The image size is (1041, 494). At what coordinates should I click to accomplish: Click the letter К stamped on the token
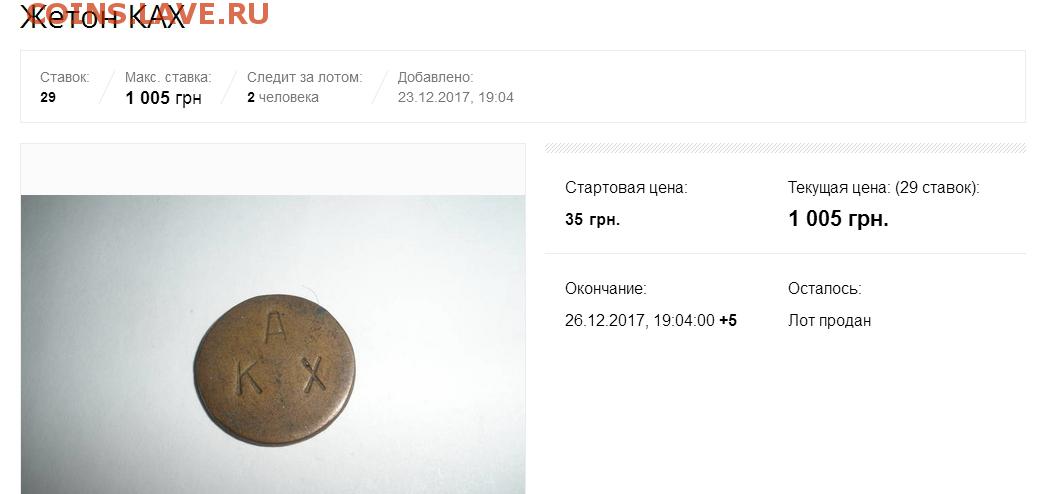coord(249,380)
